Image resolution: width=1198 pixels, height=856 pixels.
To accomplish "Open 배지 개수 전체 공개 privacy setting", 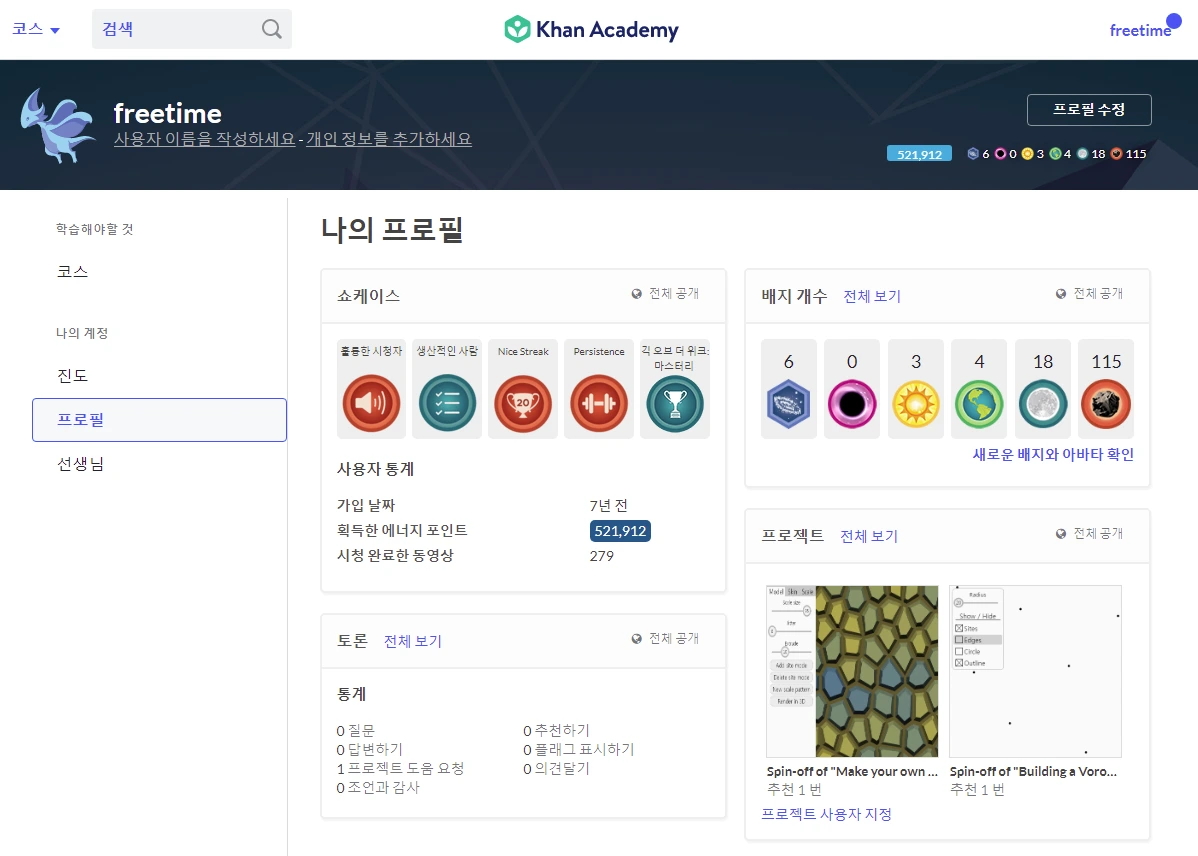I will [x=1089, y=293].
